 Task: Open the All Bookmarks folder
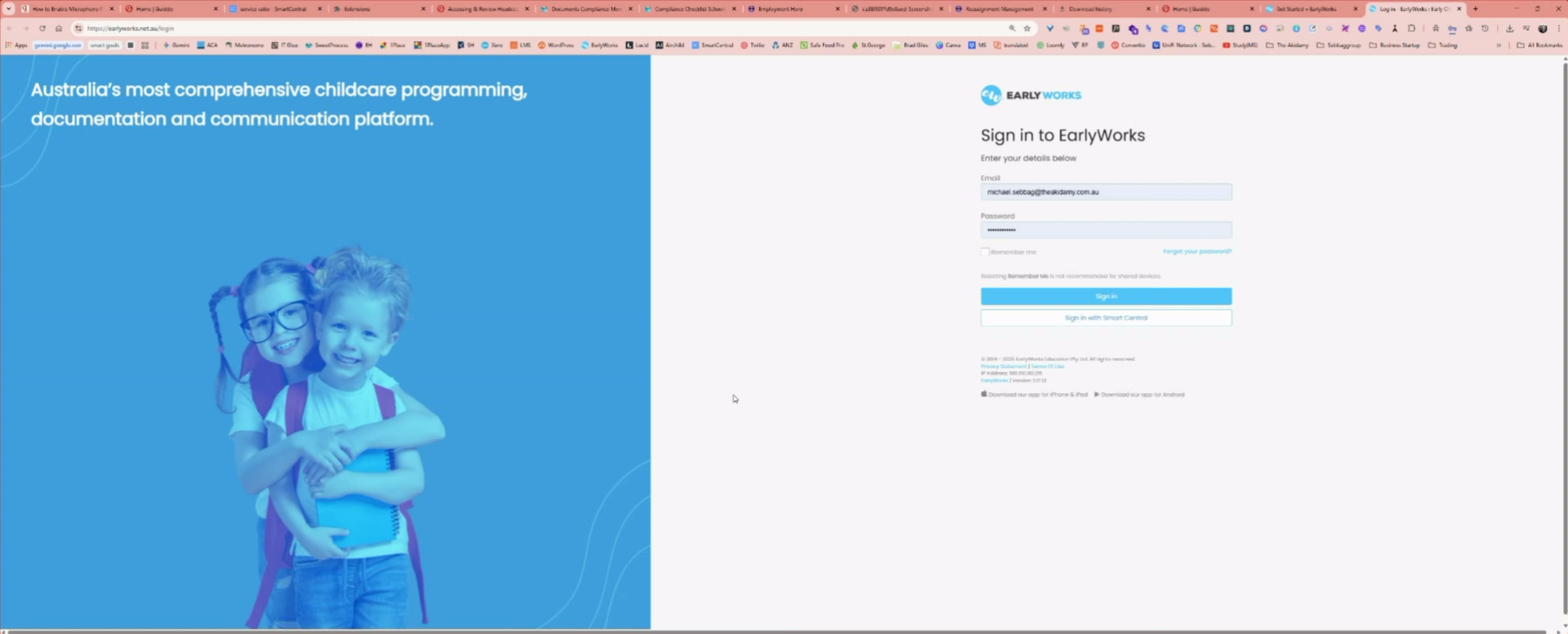coord(1539,45)
